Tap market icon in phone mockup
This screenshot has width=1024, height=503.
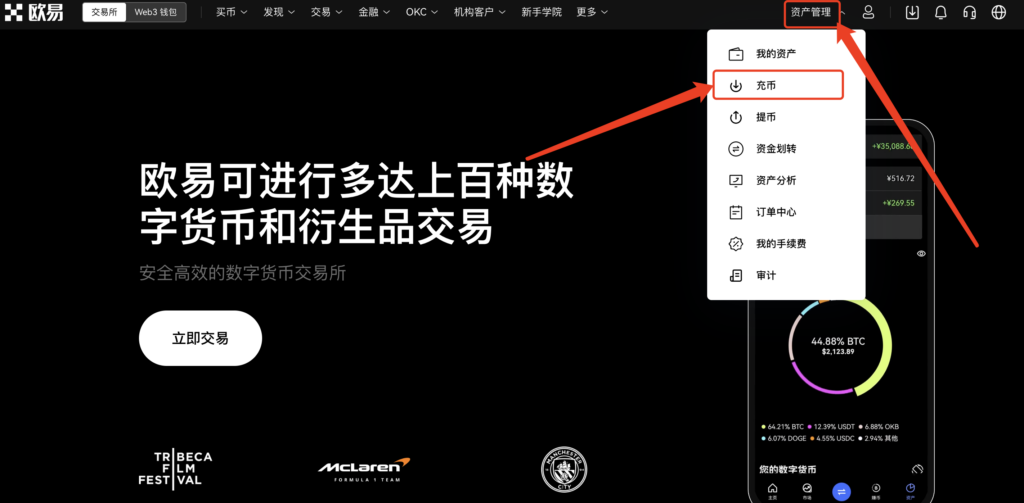(807, 490)
